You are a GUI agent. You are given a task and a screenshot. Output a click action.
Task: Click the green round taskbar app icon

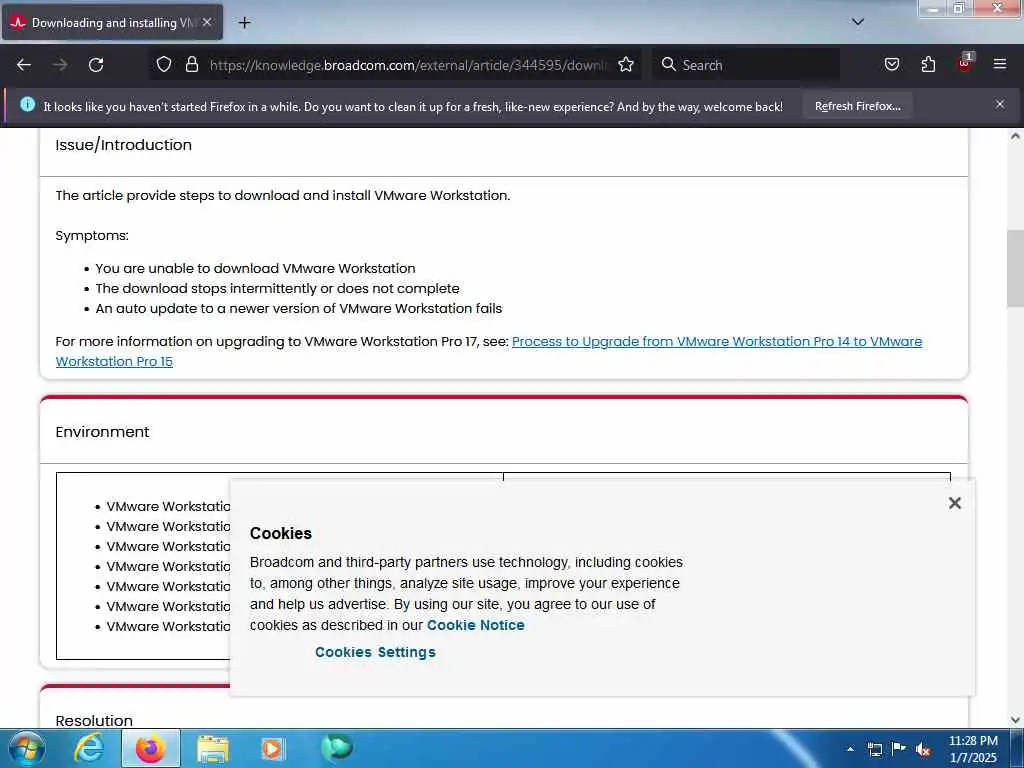point(336,748)
